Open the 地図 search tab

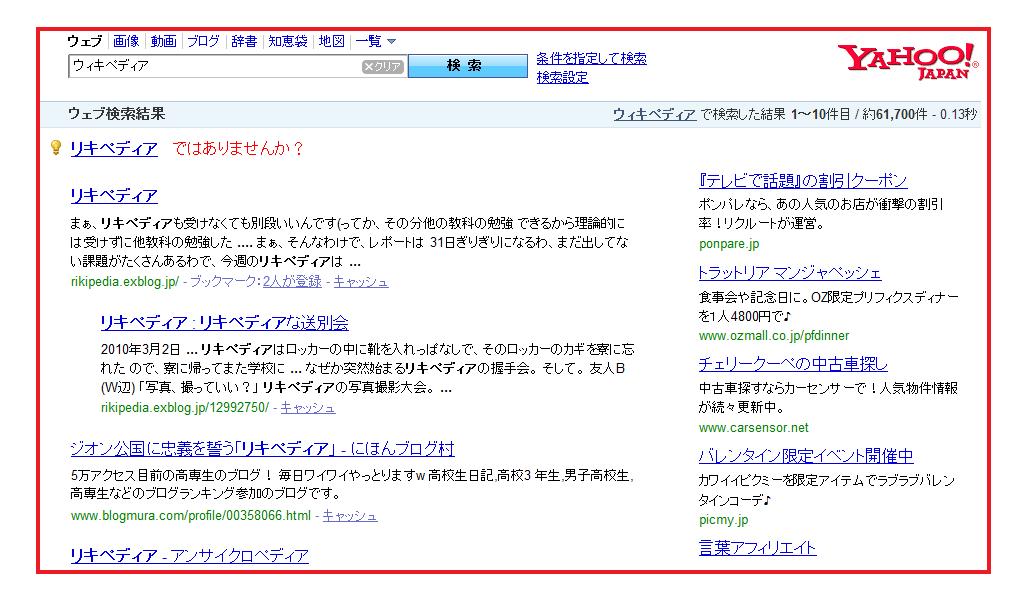point(331,41)
